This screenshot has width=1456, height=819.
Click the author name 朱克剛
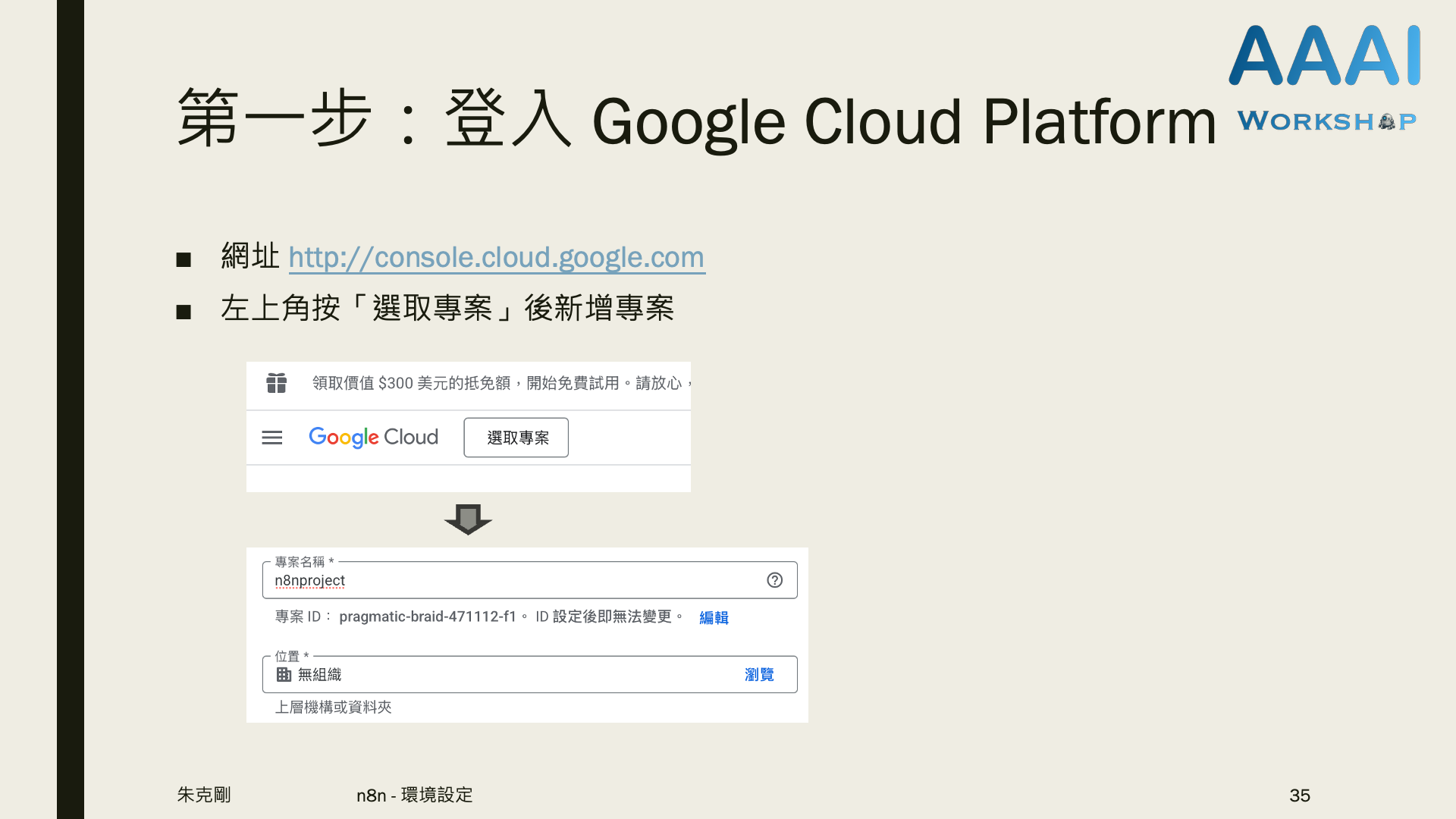pos(204,795)
